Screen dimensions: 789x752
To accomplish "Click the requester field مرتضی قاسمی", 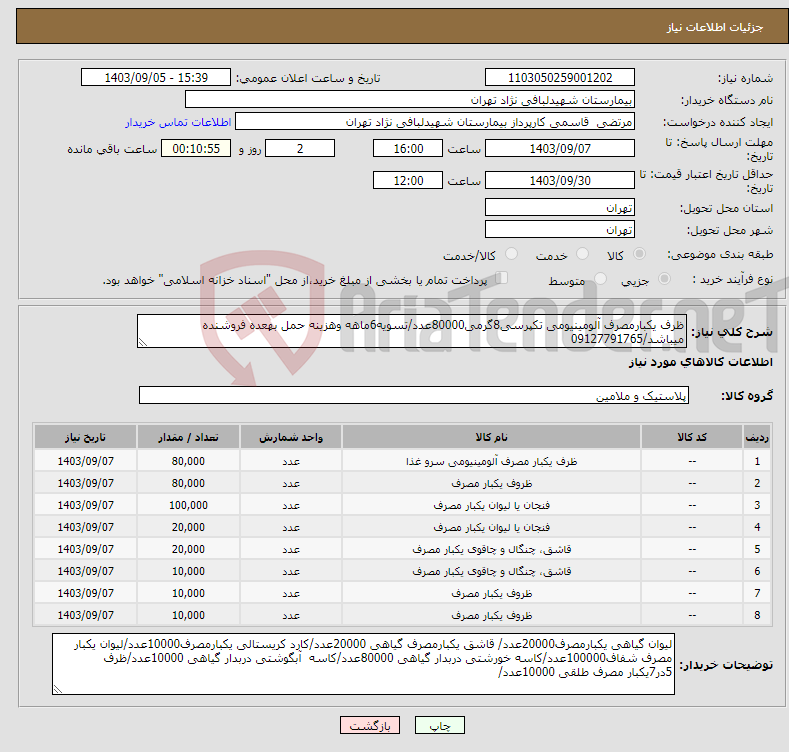I will coord(435,122).
